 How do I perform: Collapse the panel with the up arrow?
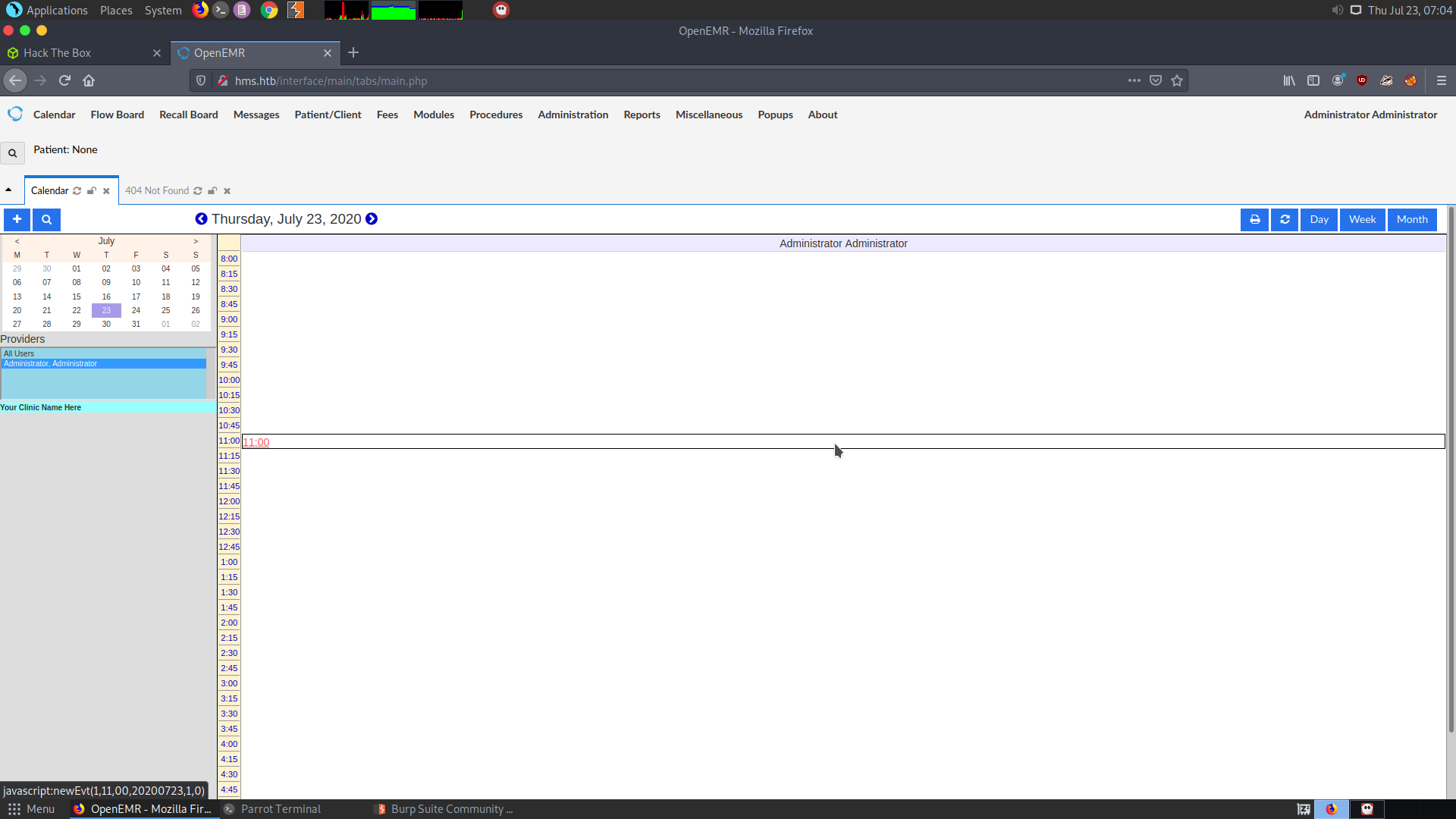[x=8, y=190]
